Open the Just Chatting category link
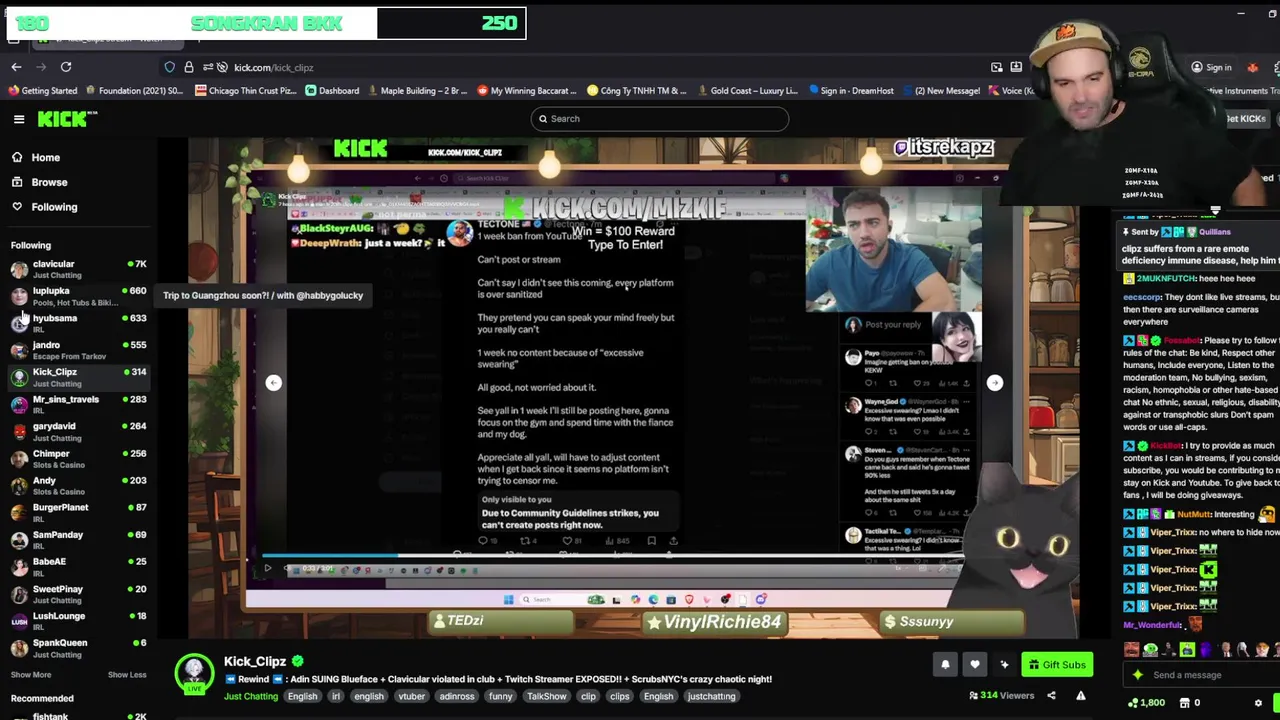1280x720 pixels. point(251,696)
